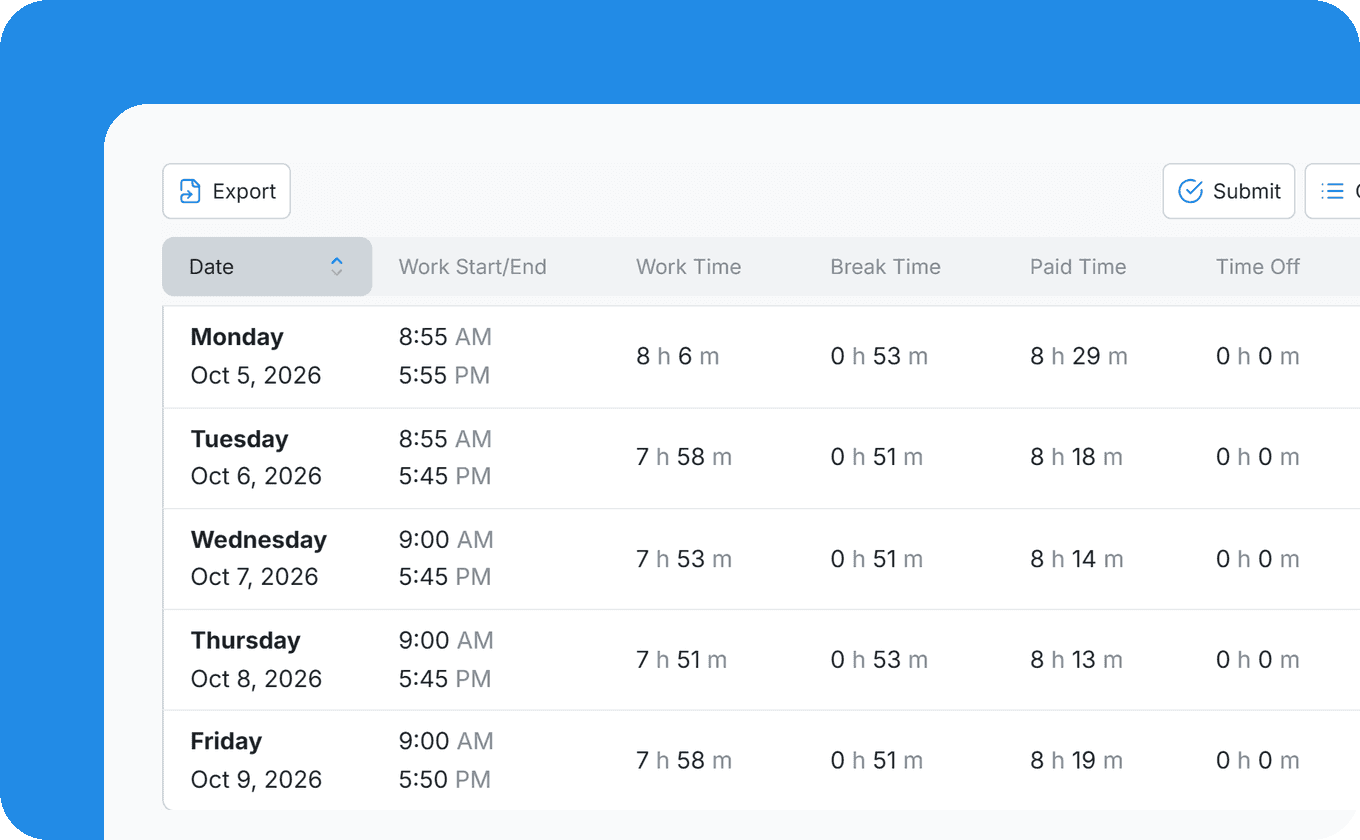
Task: Toggle the Date column sort arrows
Action: point(337,267)
